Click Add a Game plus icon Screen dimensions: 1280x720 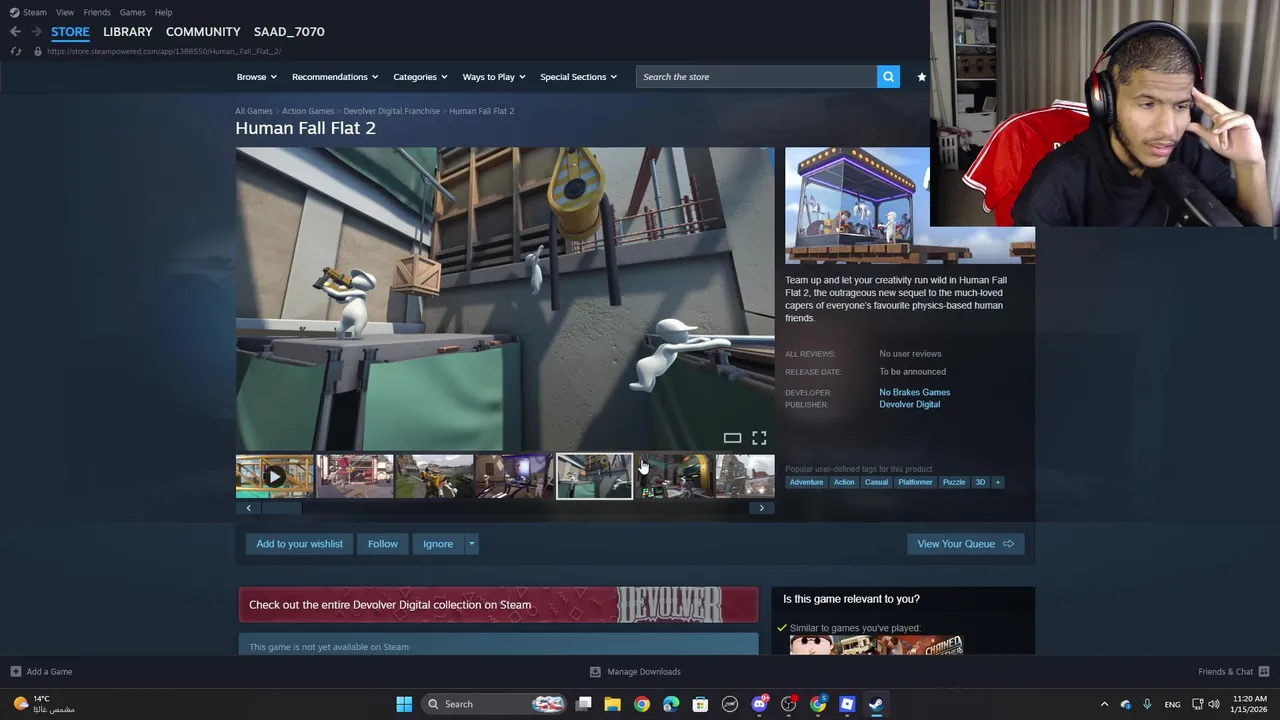click(15, 672)
